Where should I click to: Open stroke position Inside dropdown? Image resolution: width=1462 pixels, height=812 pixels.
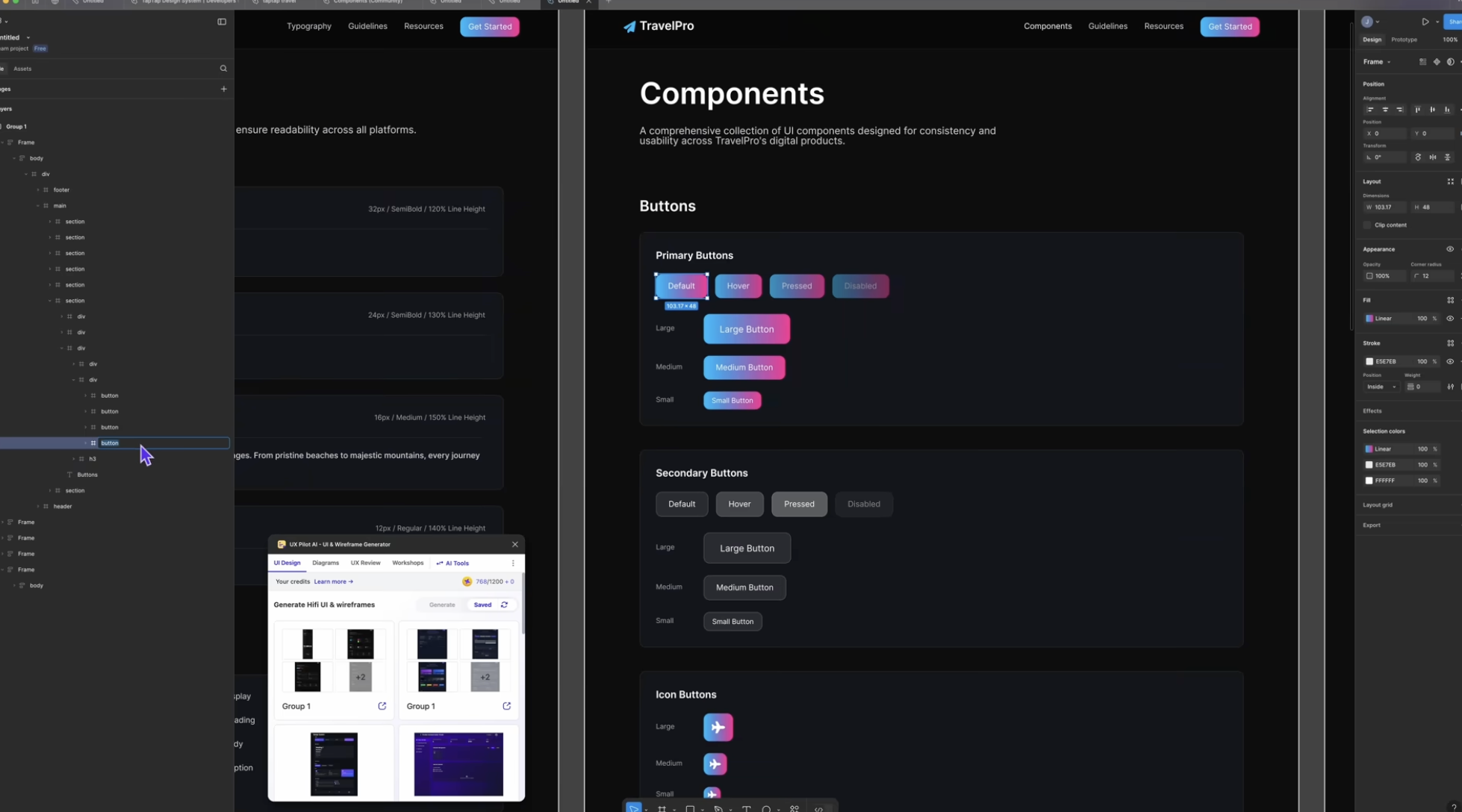(x=1381, y=387)
